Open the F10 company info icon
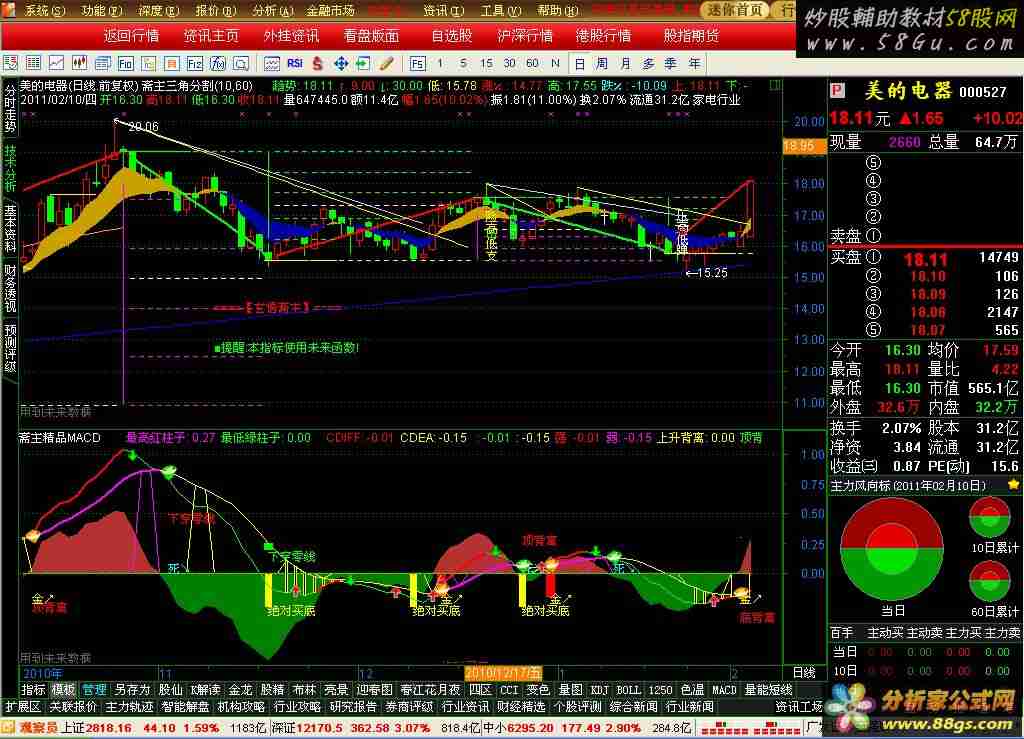The image size is (1024, 739). pos(125,63)
